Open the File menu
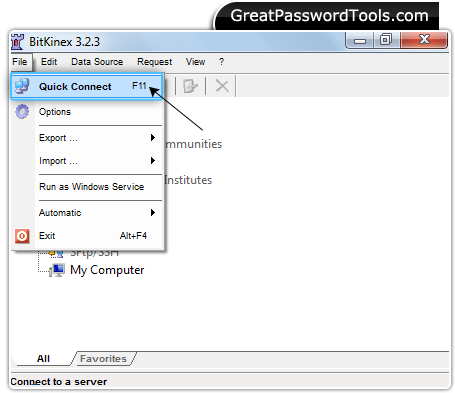 click(20, 62)
